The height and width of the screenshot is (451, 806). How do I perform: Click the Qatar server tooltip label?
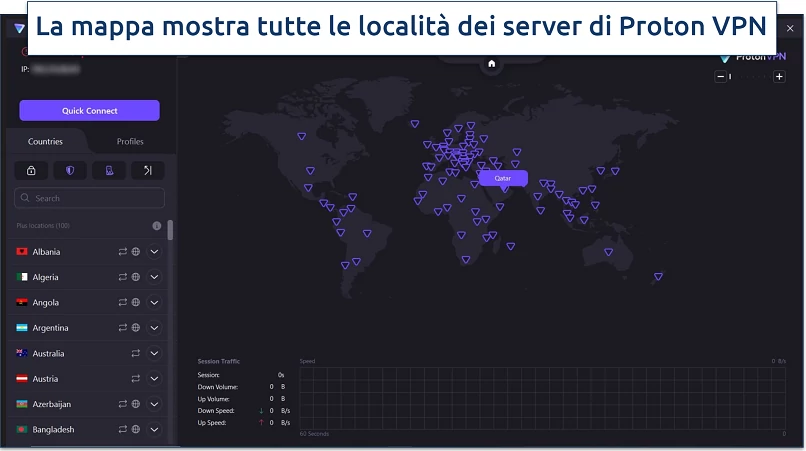[x=503, y=178]
